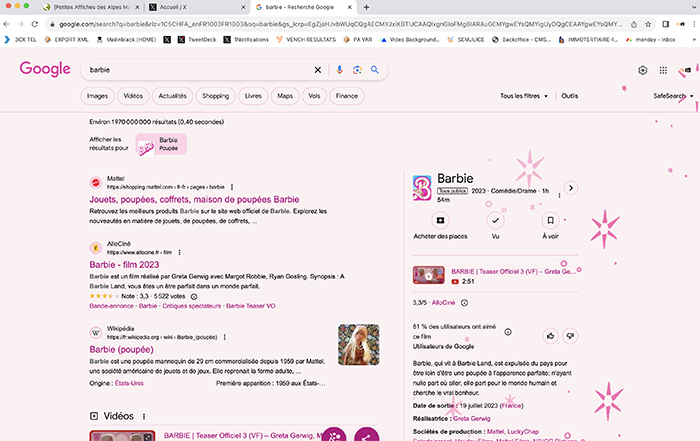Click Greta Gerwig réalisatrice link
Viewport: 700px width, 441px height.
pyautogui.click(x=471, y=419)
